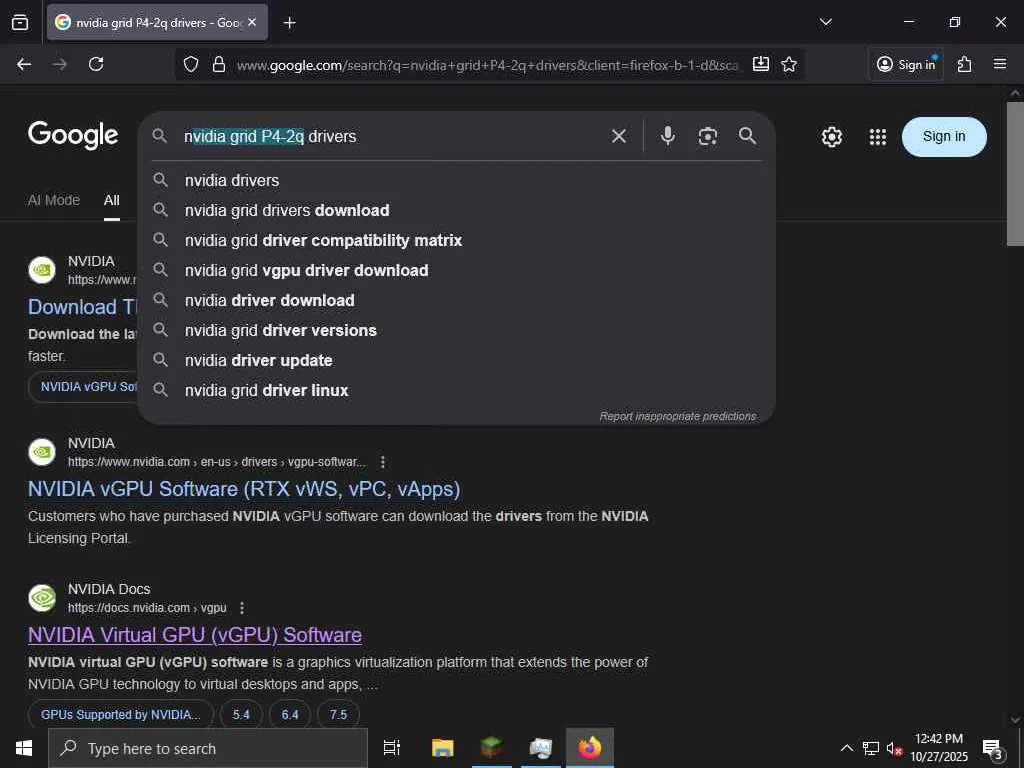Viewport: 1024px width, 768px height.
Task: Open notification center with 3 alerts
Action: [993, 750]
